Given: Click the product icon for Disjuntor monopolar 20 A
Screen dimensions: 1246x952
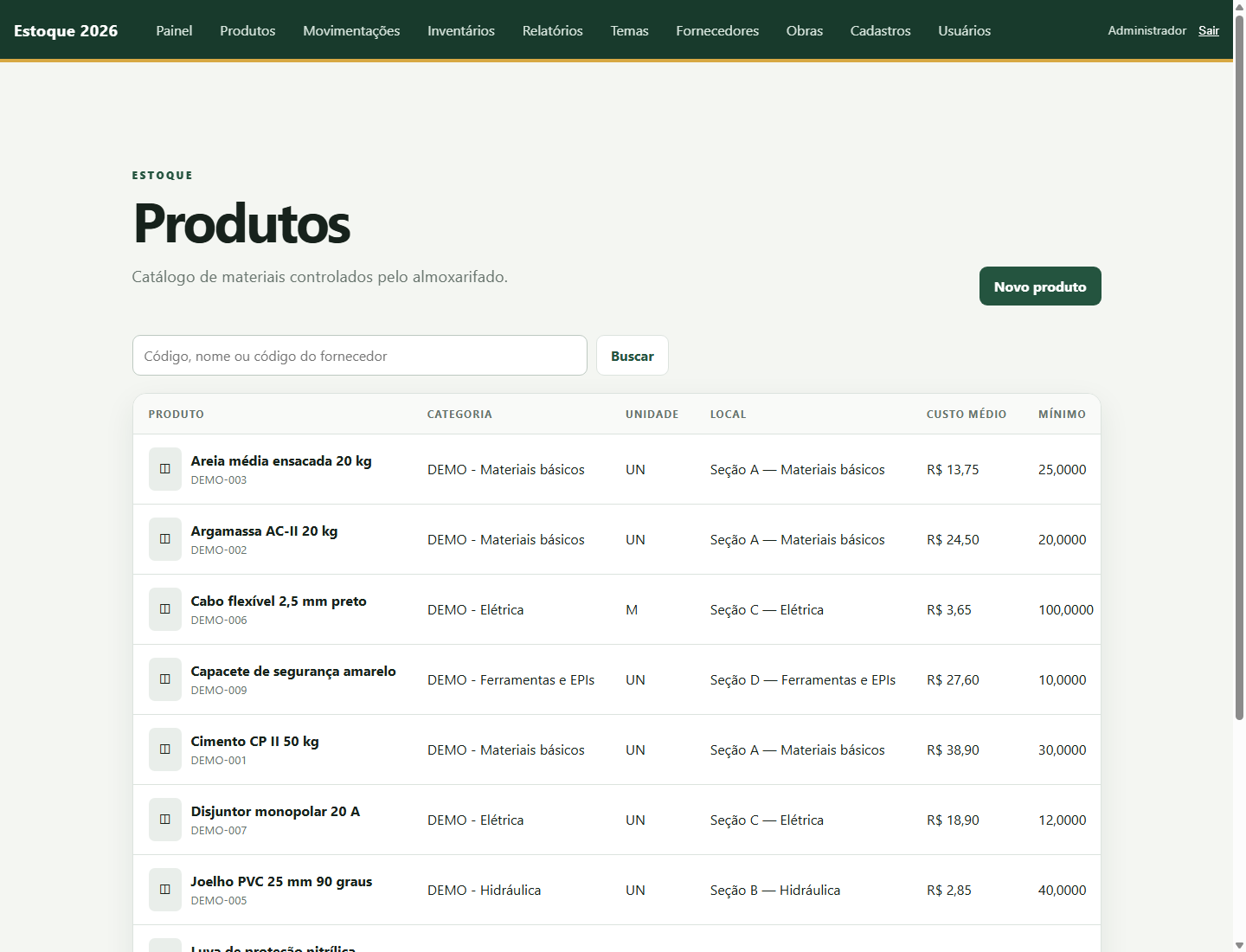Looking at the screenshot, I should click(165, 820).
